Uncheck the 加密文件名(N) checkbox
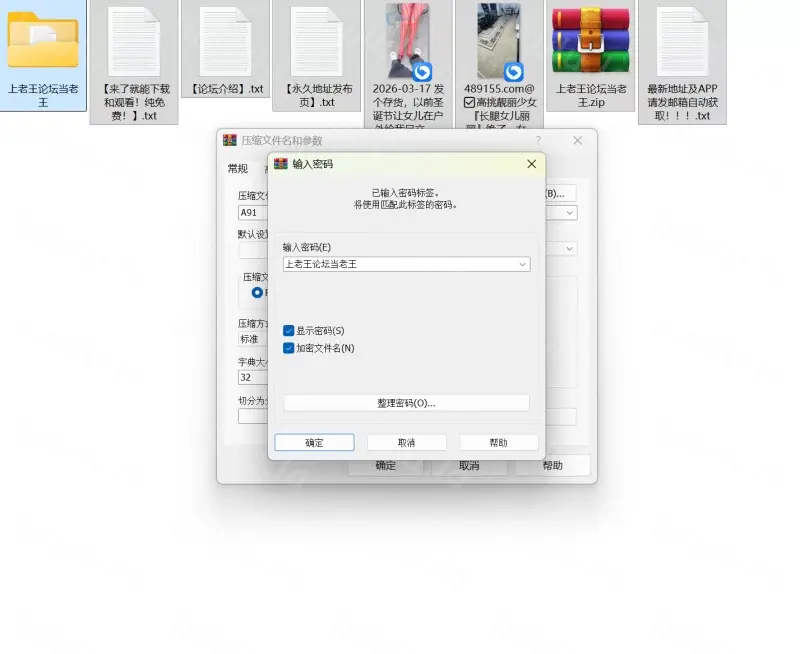This screenshot has width=800, height=654. [x=288, y=348]
